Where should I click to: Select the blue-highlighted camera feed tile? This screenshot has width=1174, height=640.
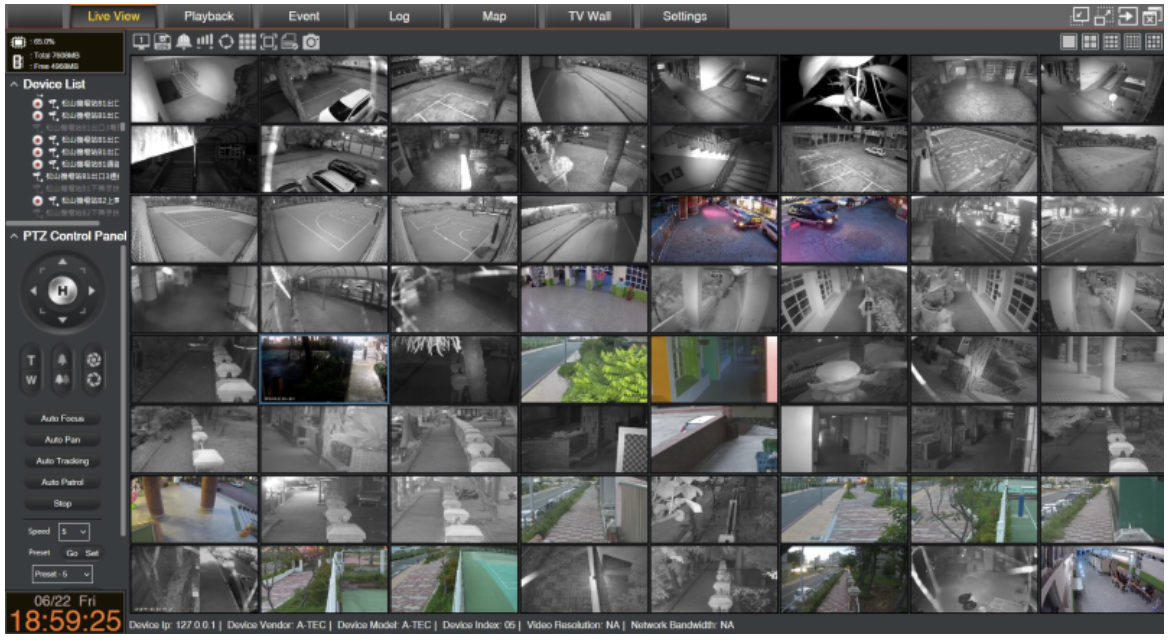323,370
